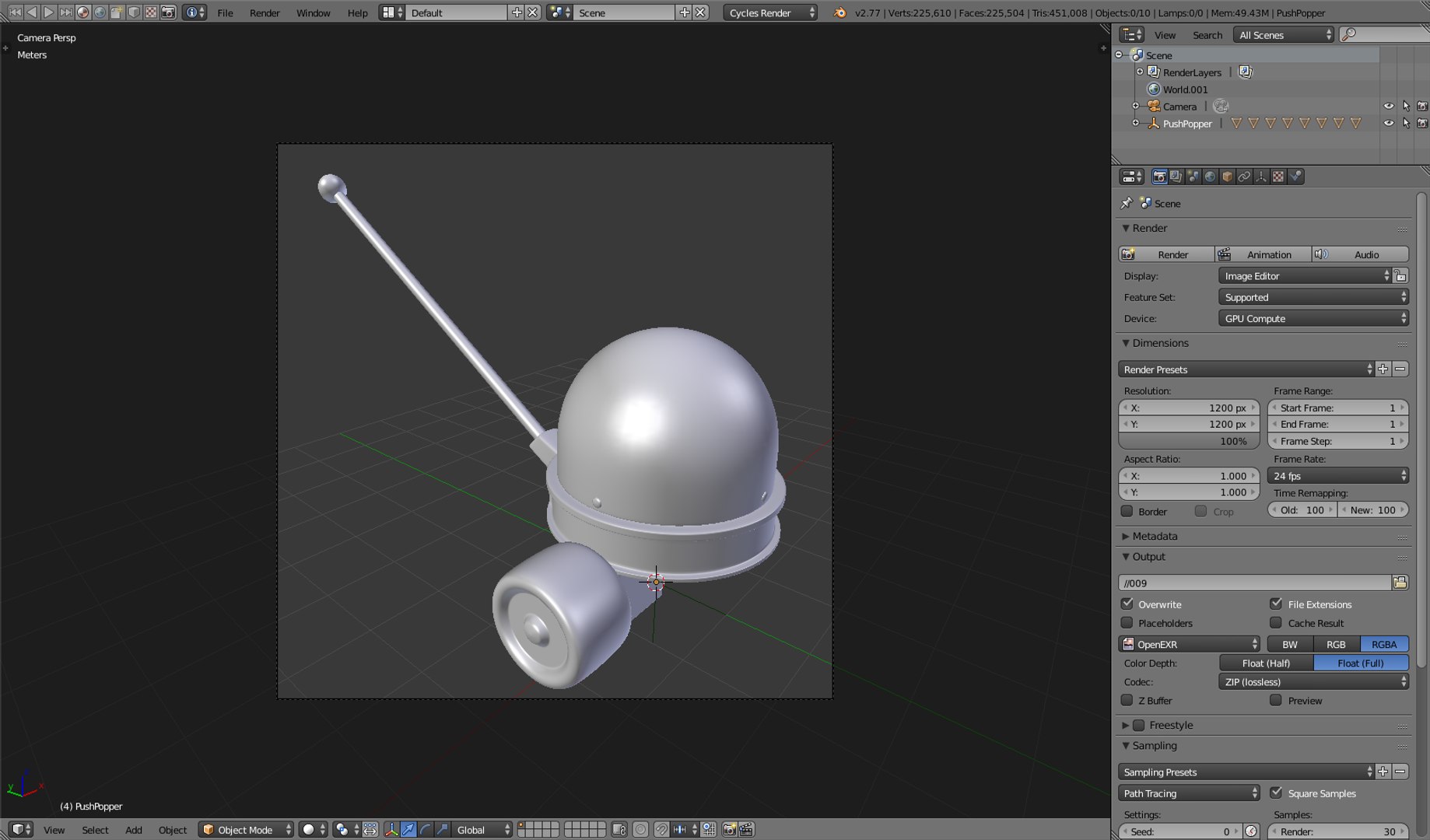Image resolution: width=1430 pixels, height=840 pixels.
Task: Open the Render layers properties tab
Action: (x=1176, y=177)
